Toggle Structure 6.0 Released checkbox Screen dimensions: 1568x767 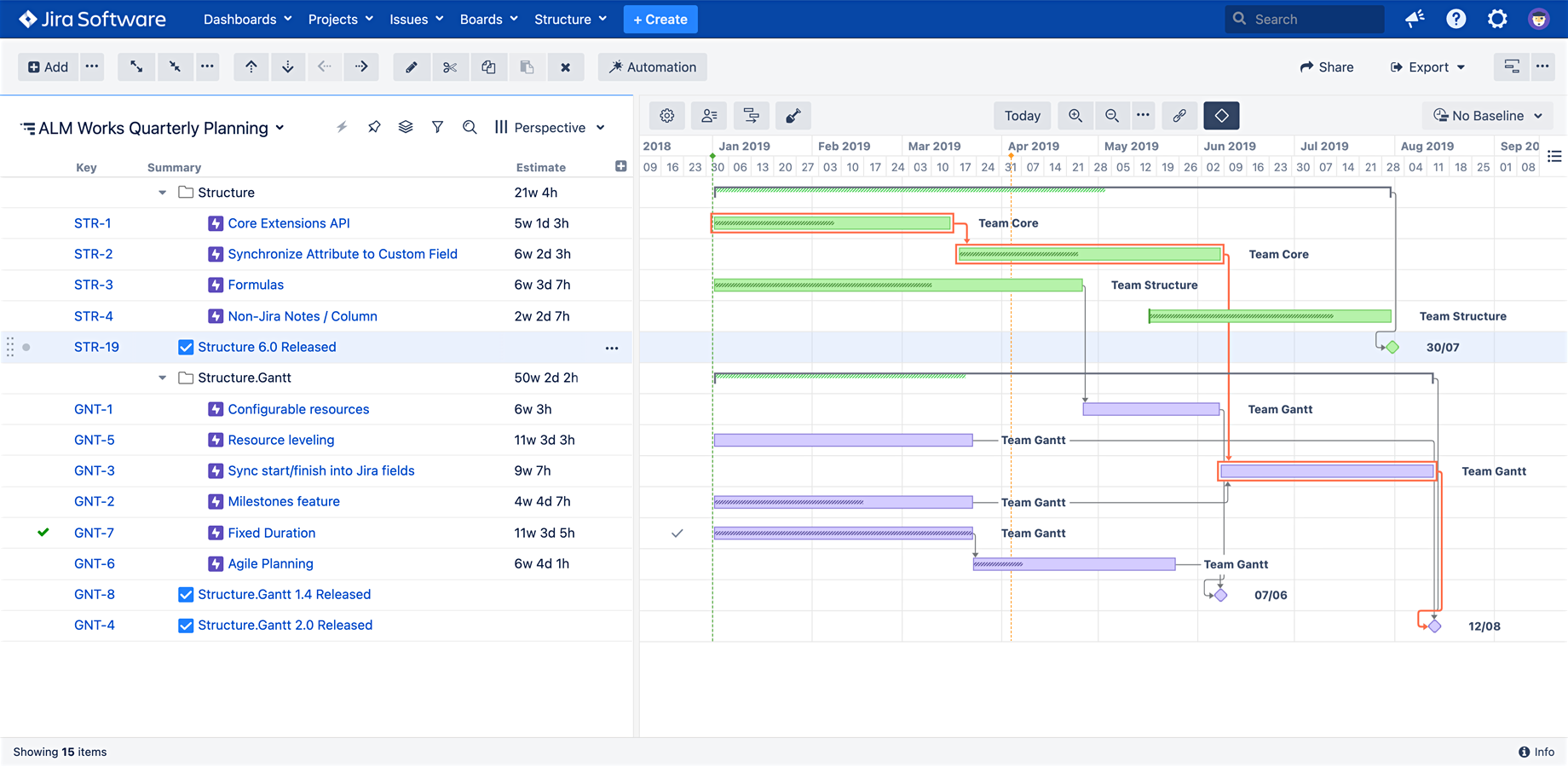point(185,347)
